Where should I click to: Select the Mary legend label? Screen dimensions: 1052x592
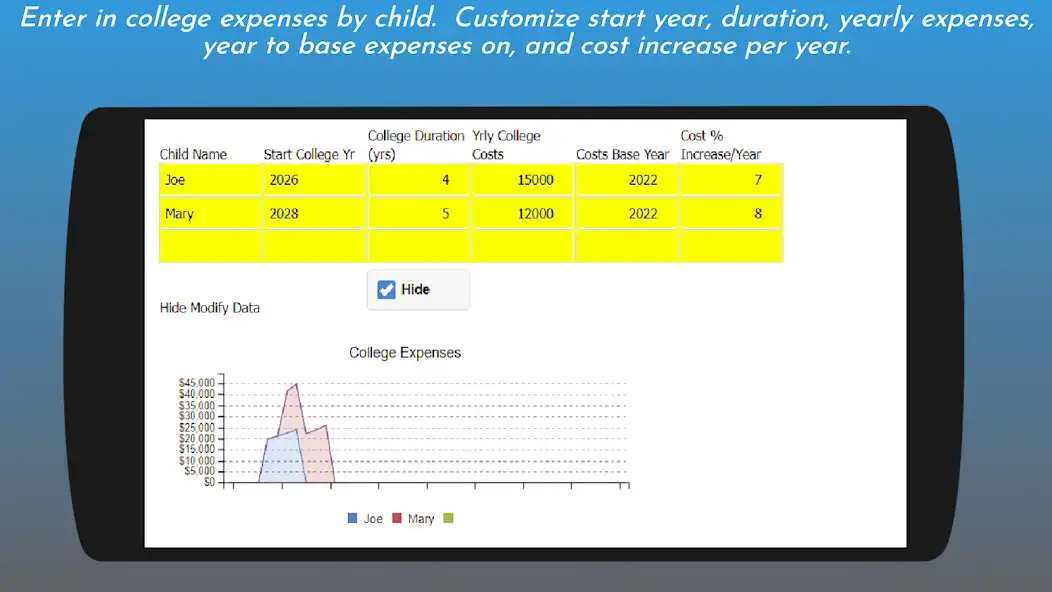421,519
